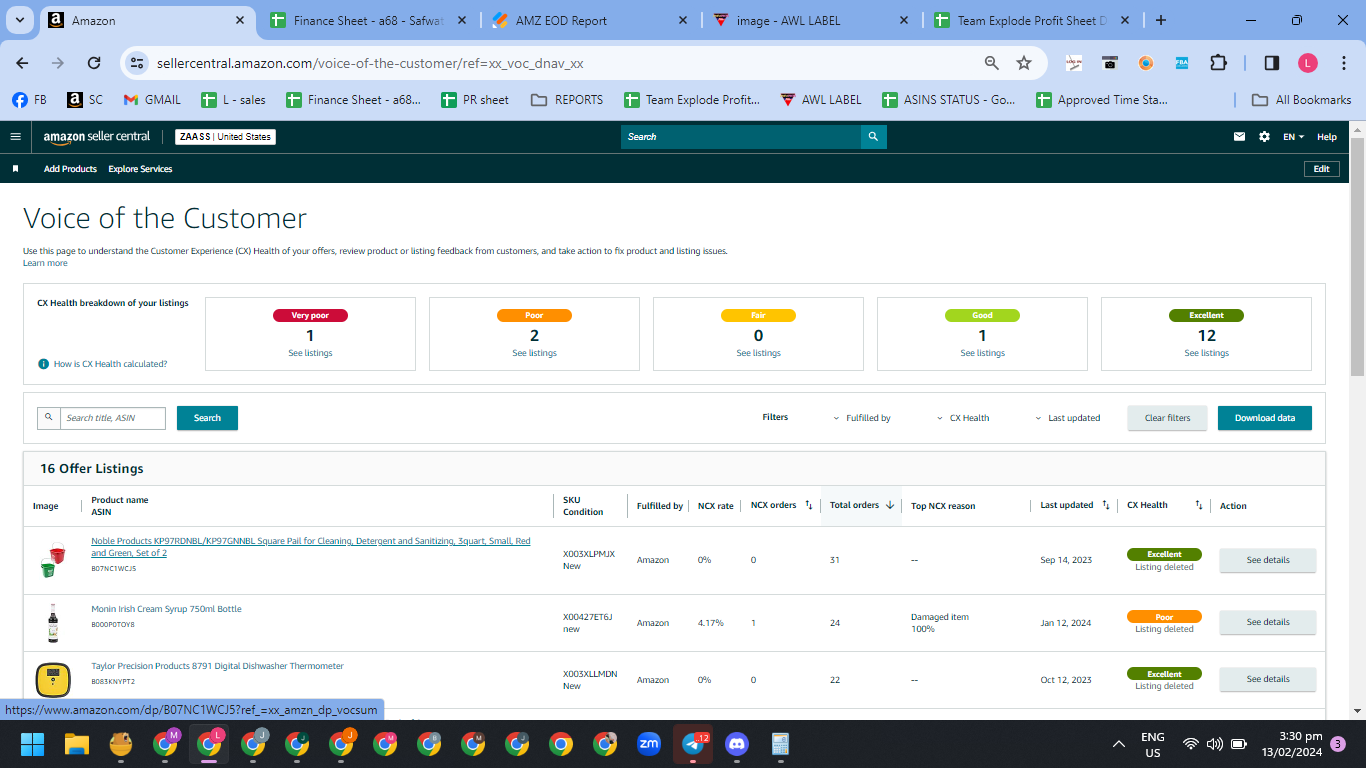Click the Edit button in the navigation bar
1366x768 pixels.
(1321, 169)
